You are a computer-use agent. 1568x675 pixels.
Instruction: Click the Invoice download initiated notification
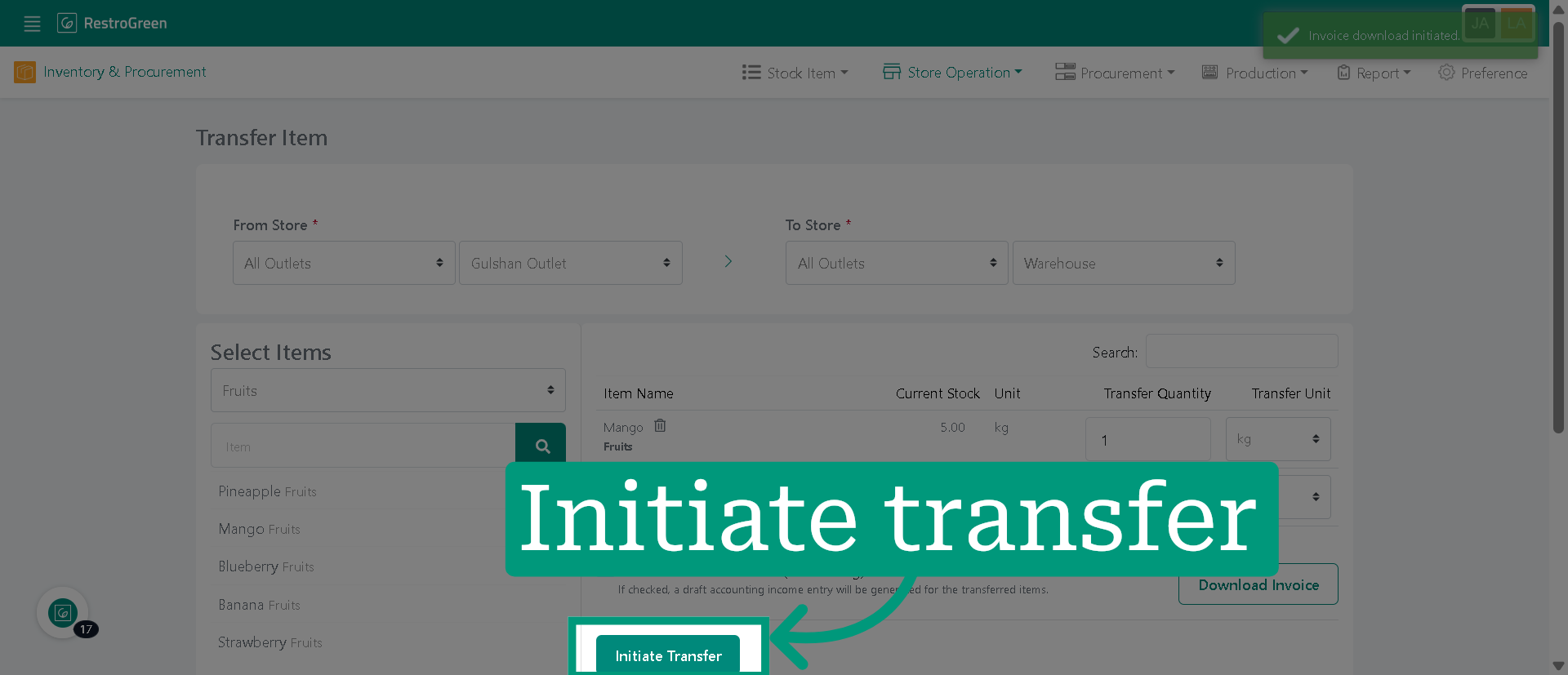click(1400, 36)
